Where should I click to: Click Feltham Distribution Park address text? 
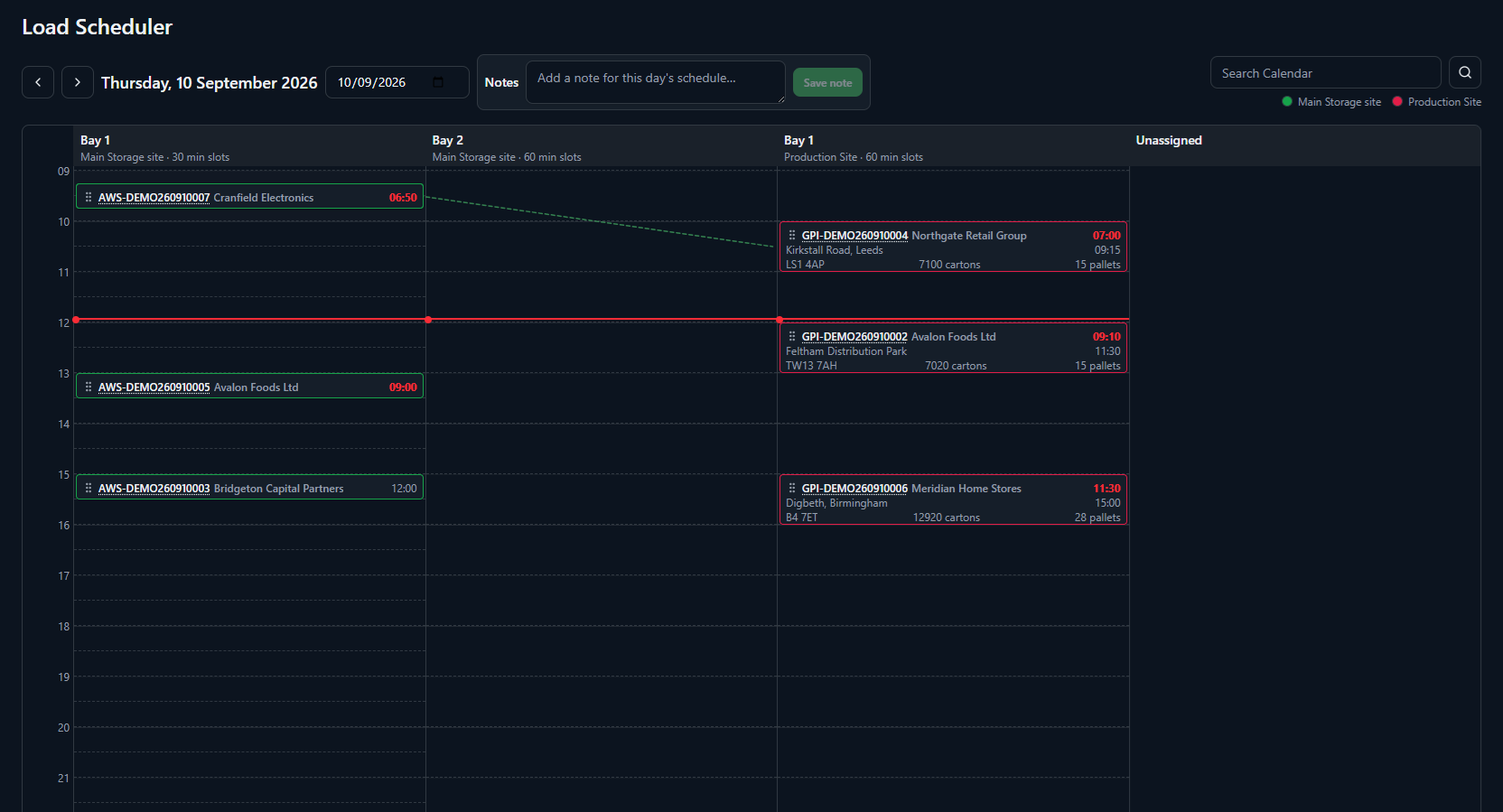846,351
